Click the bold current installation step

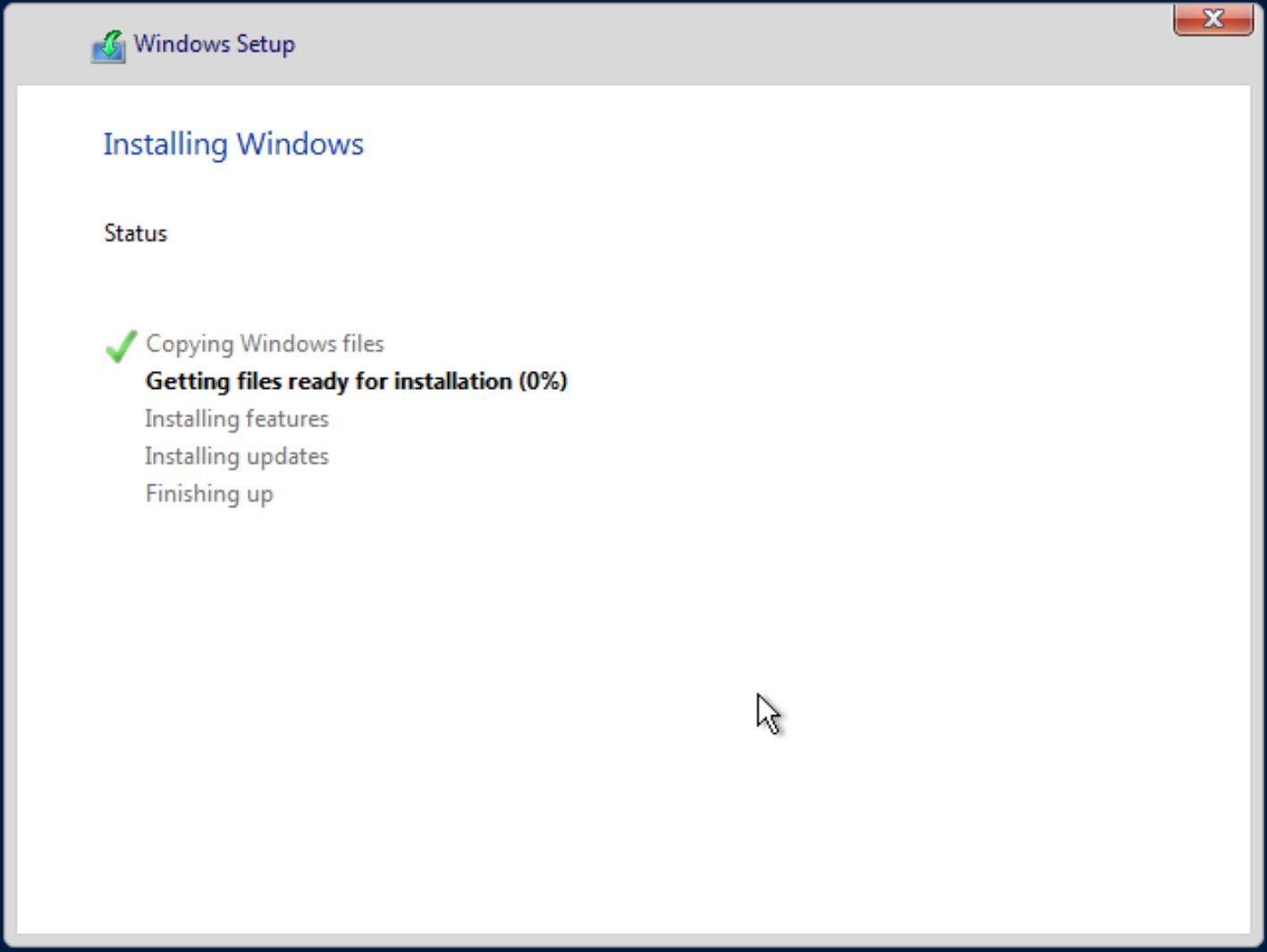356,381
